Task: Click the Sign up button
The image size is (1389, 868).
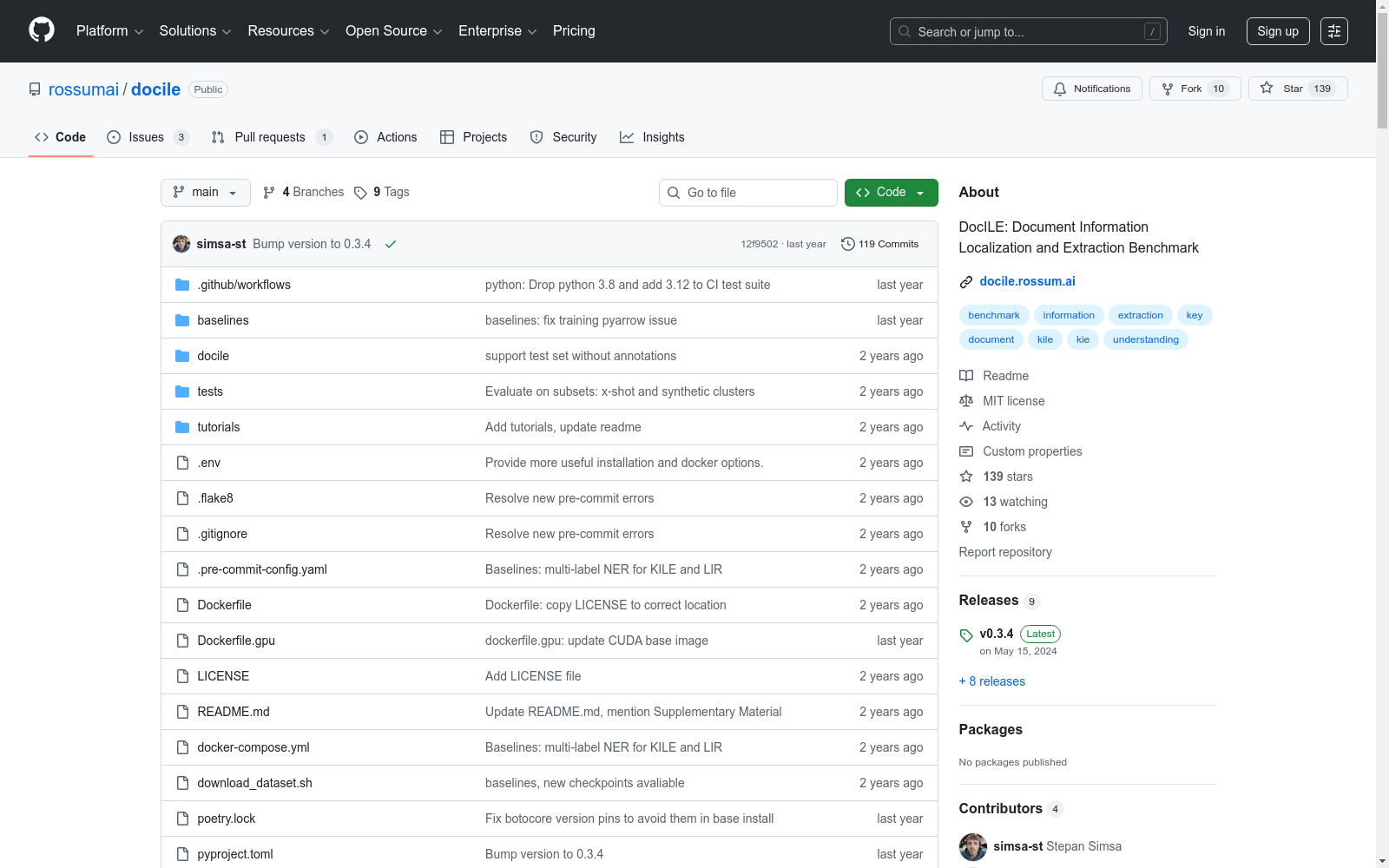Action: [1278, 31]
